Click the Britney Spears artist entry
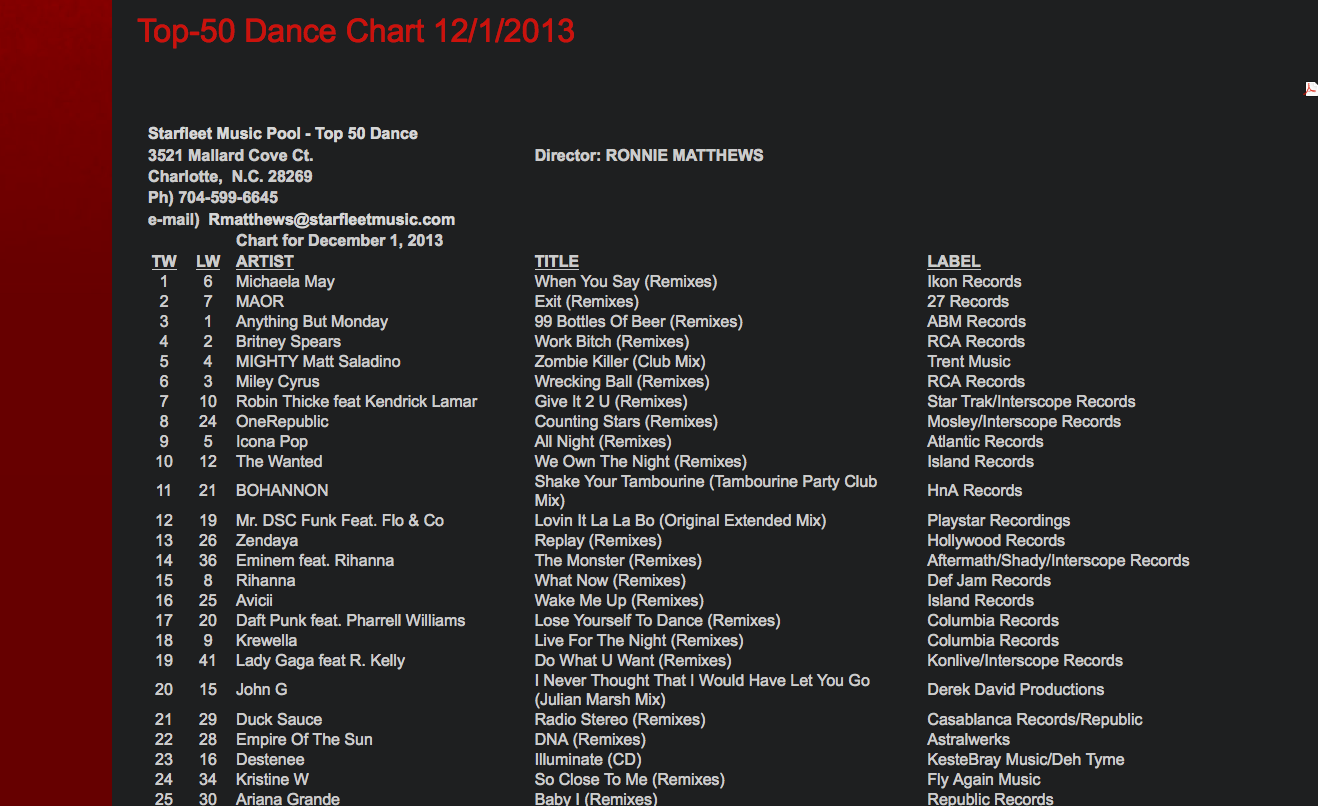Viewport: 1318px width, 806px height. [288, 342]
